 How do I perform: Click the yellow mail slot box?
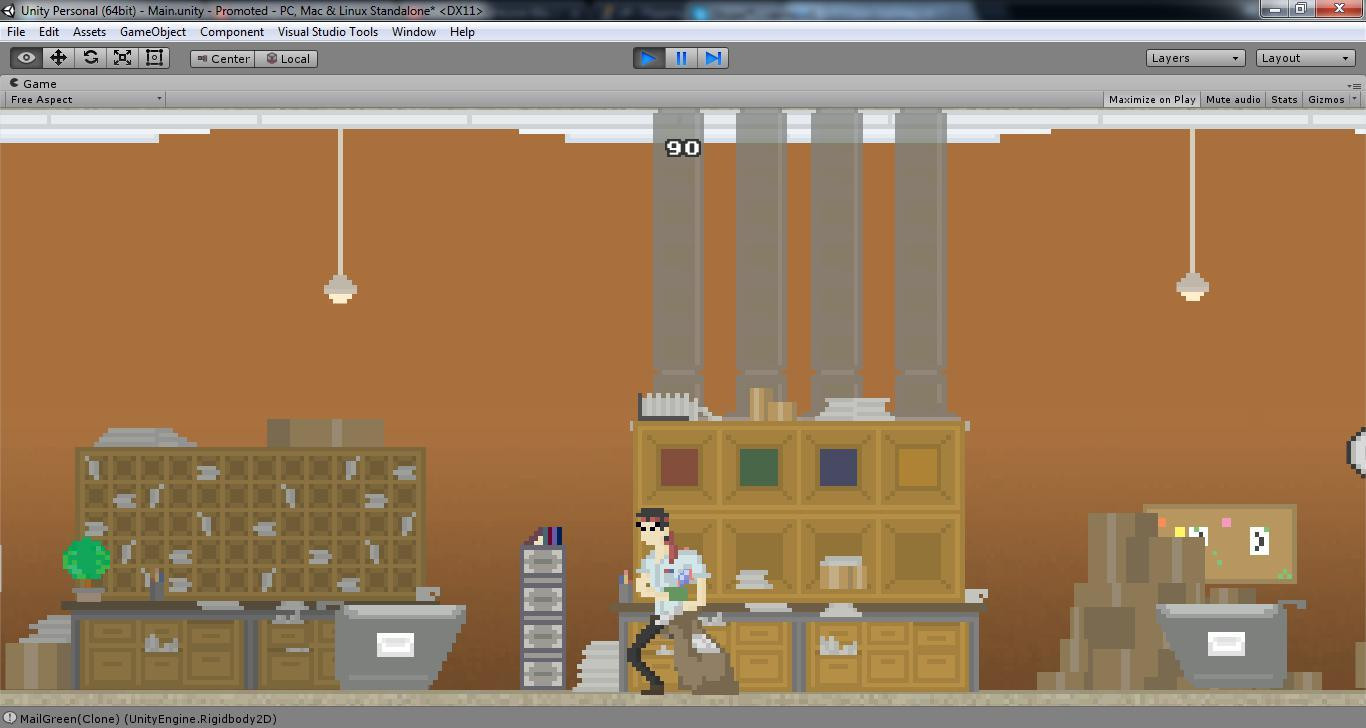click(x=918, y=467)
